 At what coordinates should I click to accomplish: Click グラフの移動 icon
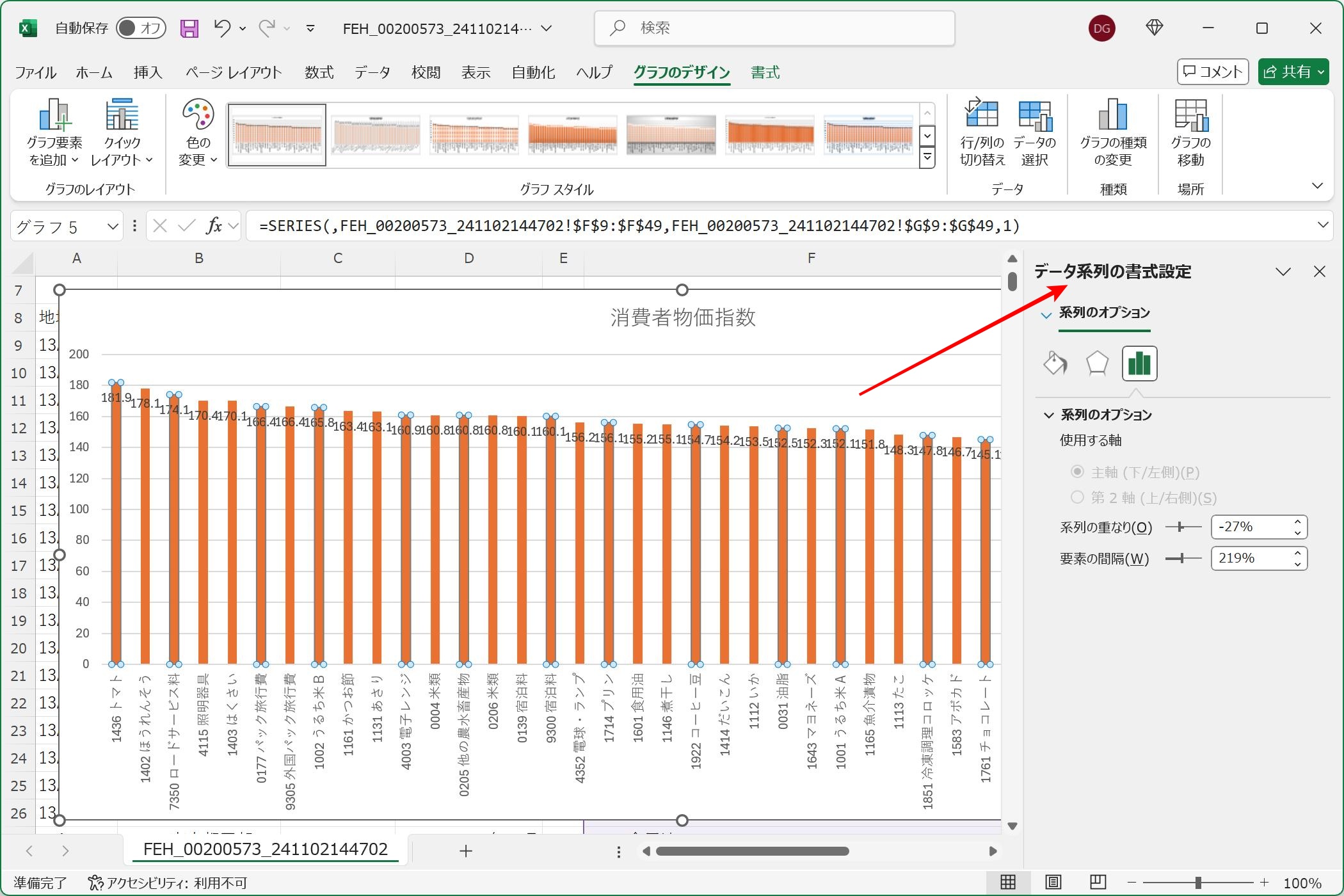[x=1190, y=132]
